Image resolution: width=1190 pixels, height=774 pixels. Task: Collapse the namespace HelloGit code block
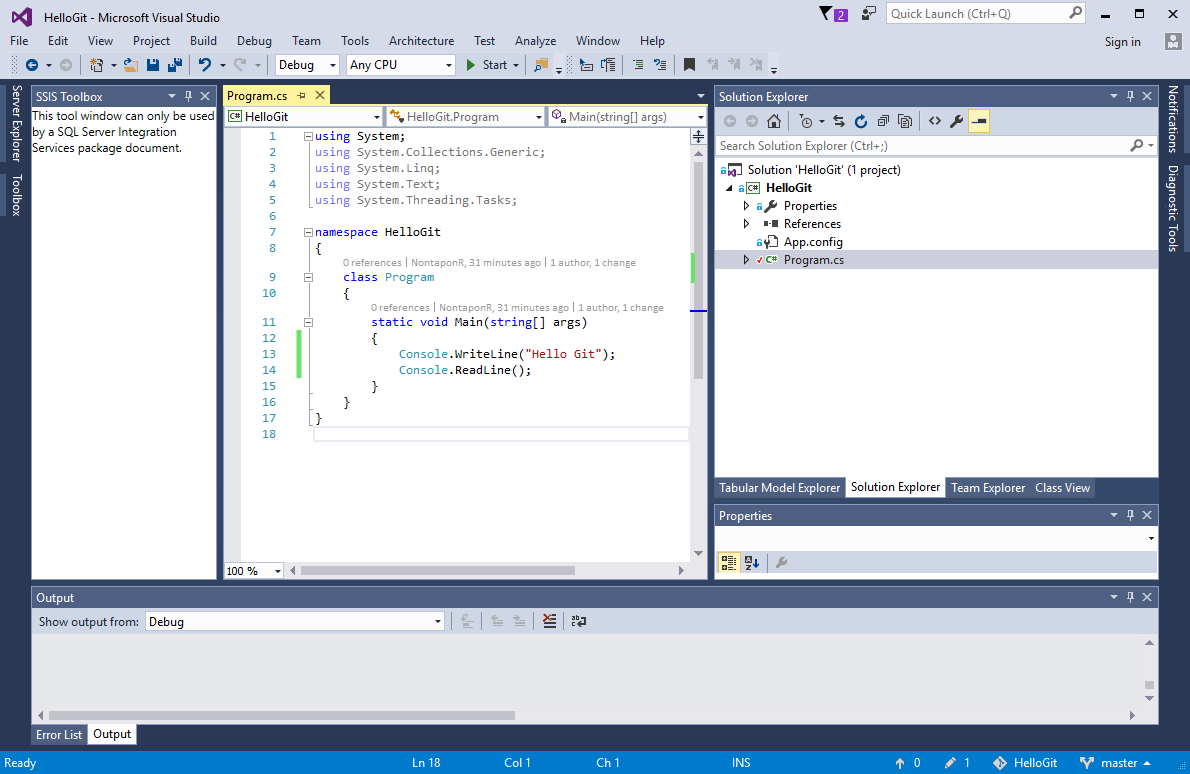click(308, 232)
